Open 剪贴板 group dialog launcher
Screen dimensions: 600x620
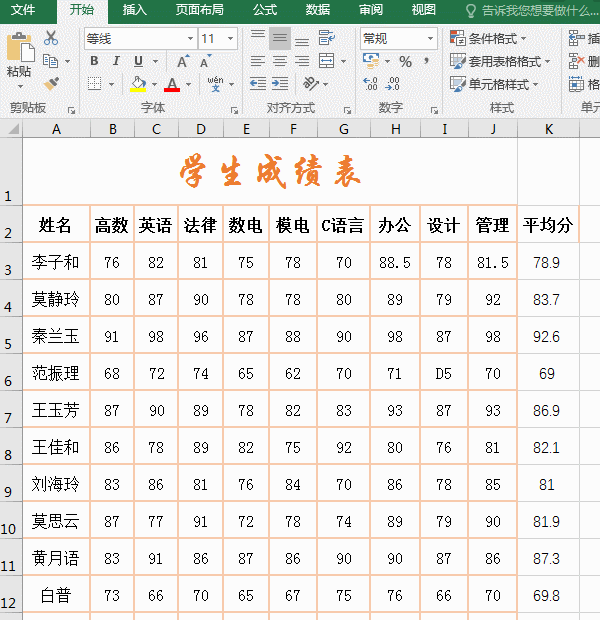tap(71, 110)
